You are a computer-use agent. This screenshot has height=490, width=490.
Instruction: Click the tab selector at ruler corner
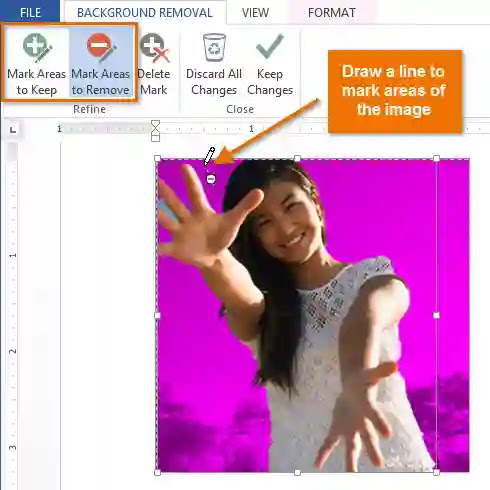(13, 130)
